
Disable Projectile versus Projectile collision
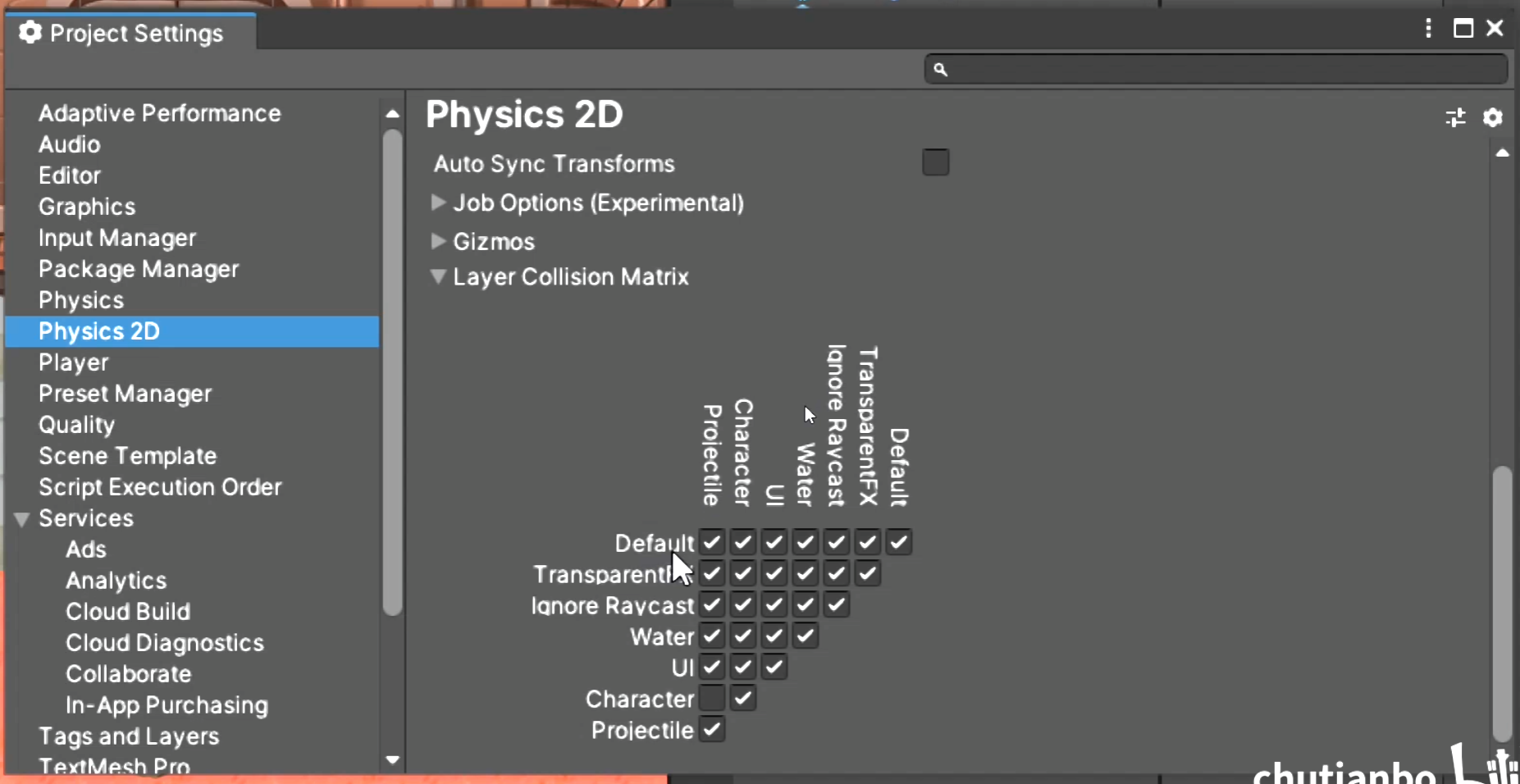pos(711,730)
